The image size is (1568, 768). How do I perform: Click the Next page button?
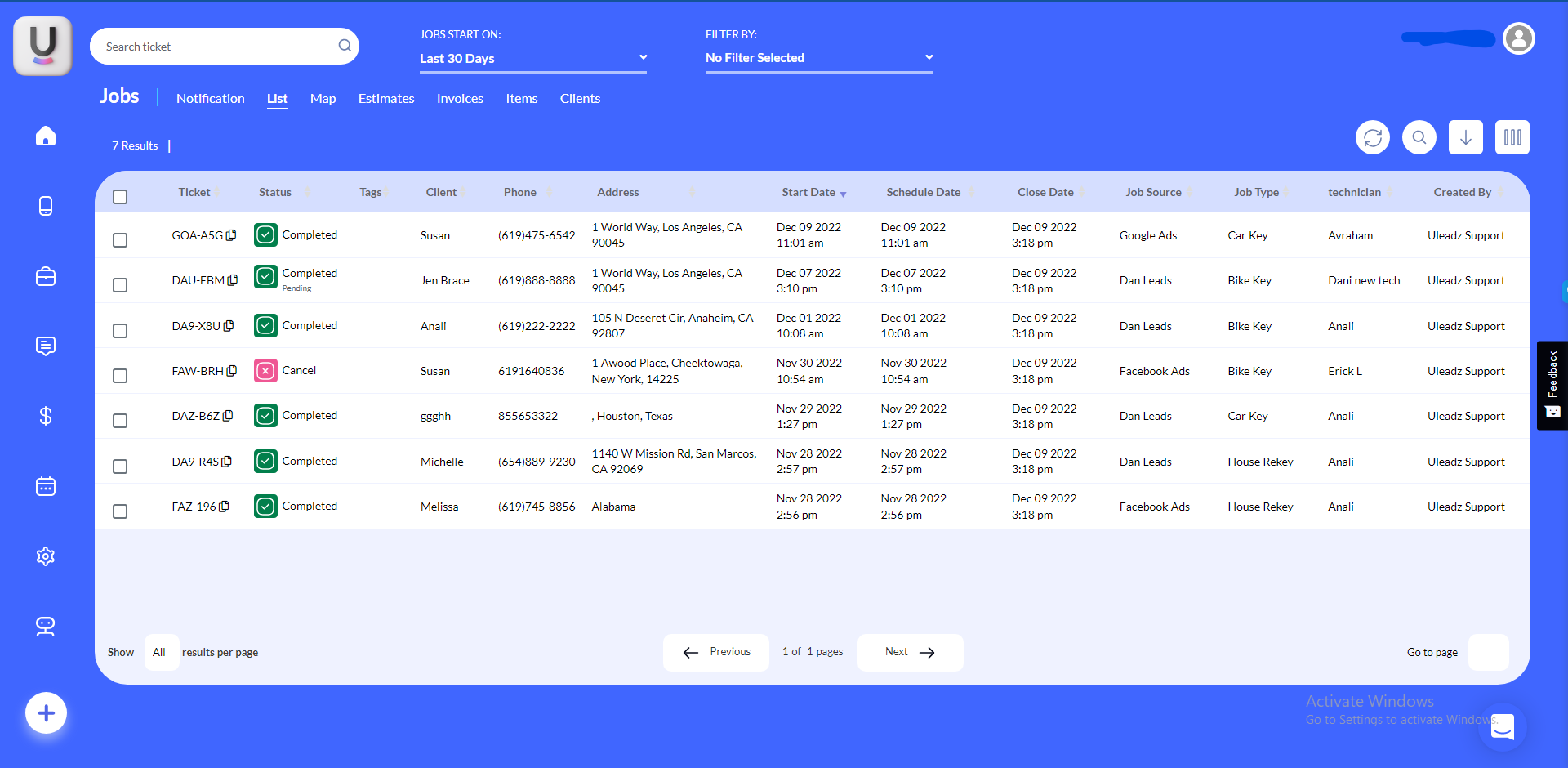click(910, 652)
